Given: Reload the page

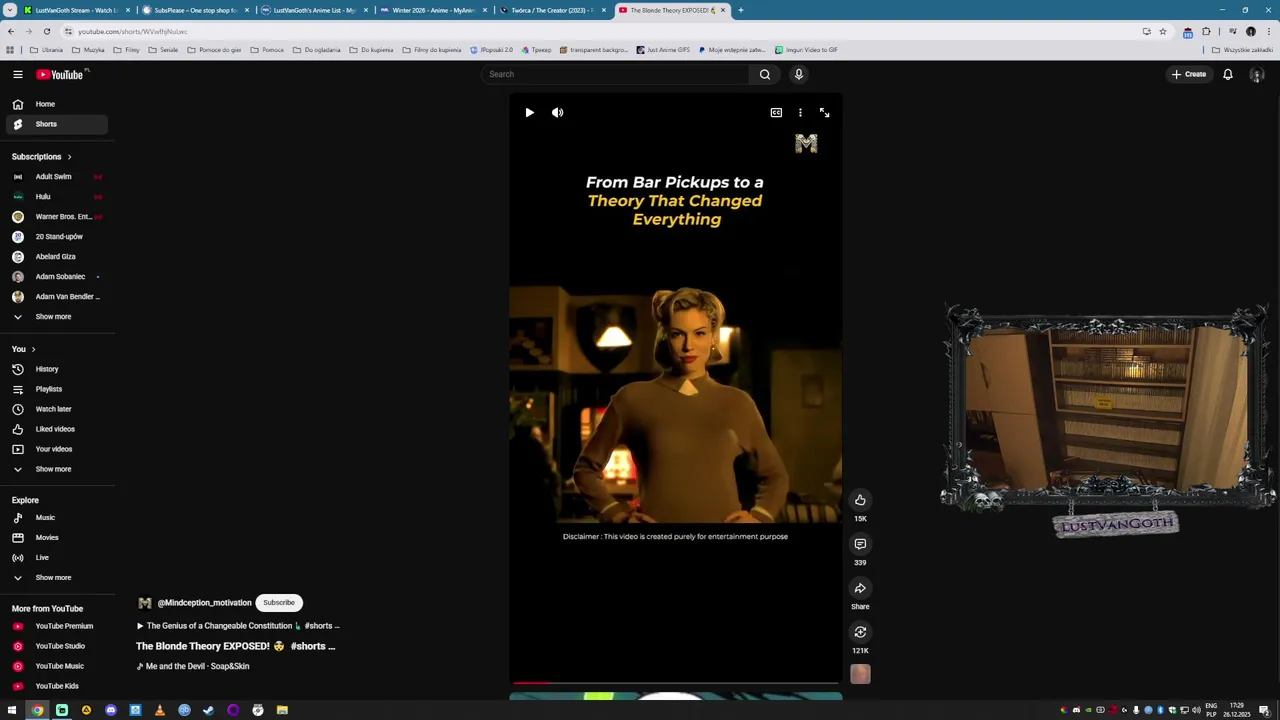Looking at the screenshot, I should click(47, 31).
